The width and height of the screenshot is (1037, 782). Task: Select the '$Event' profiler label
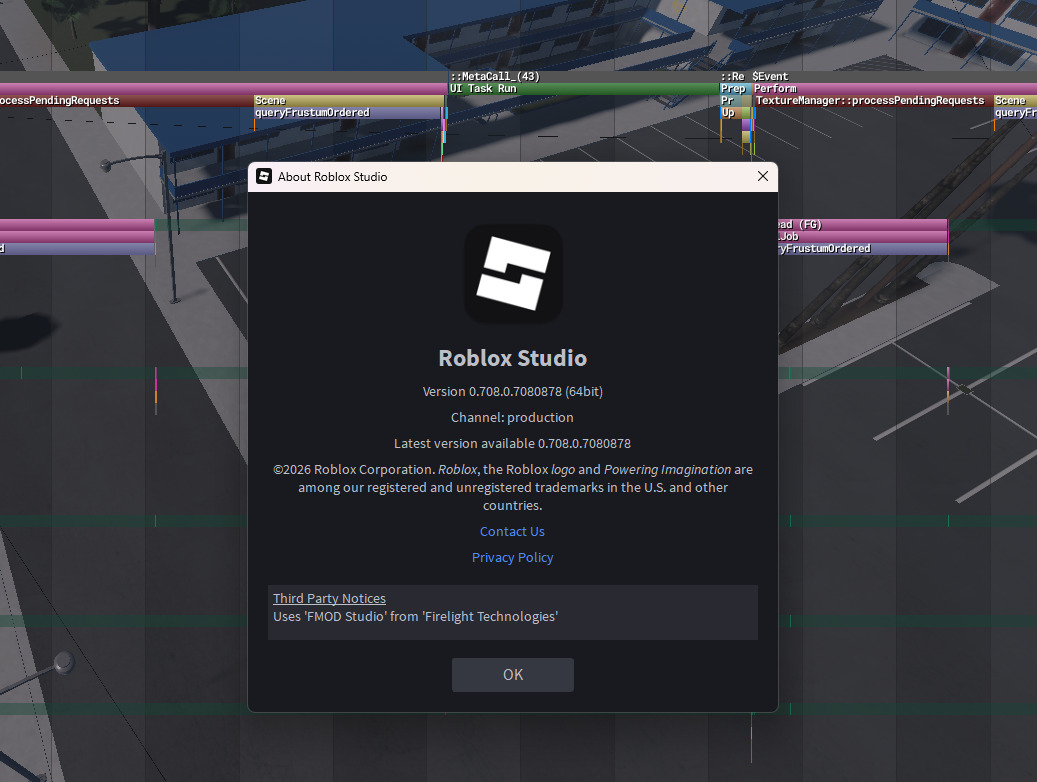click(770, 77)
